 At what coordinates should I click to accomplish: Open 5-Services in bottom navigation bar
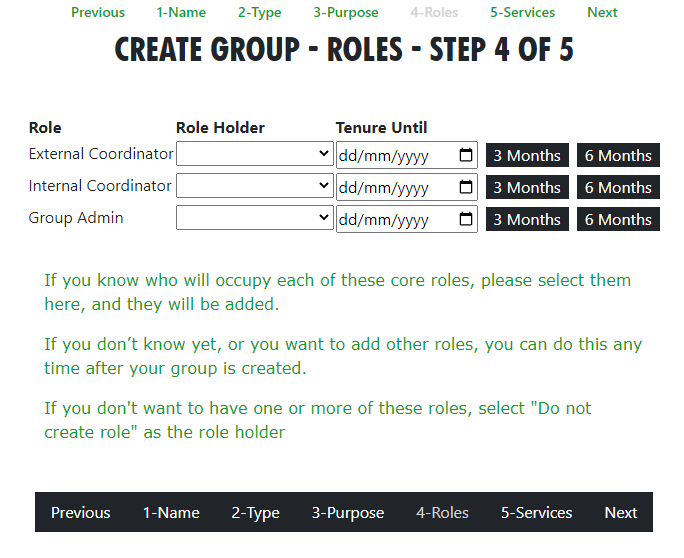[x=536, y=512]
